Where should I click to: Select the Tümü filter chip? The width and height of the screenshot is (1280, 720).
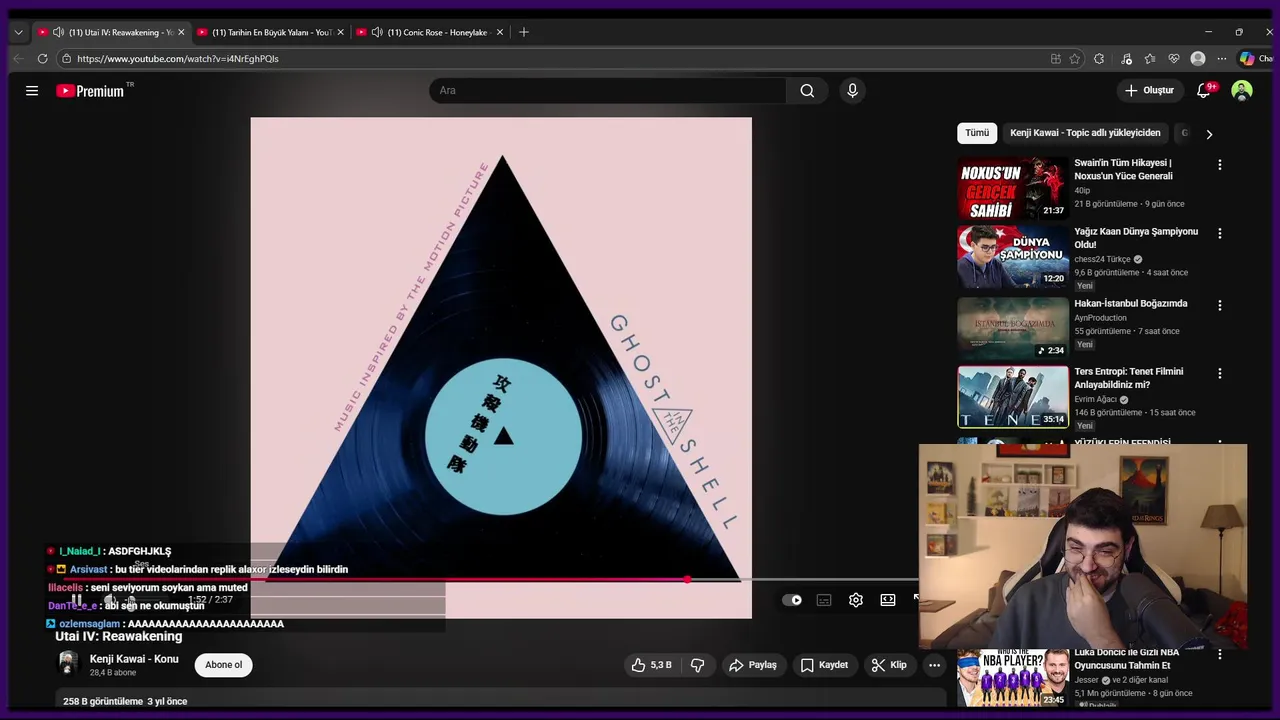(977, 133)
